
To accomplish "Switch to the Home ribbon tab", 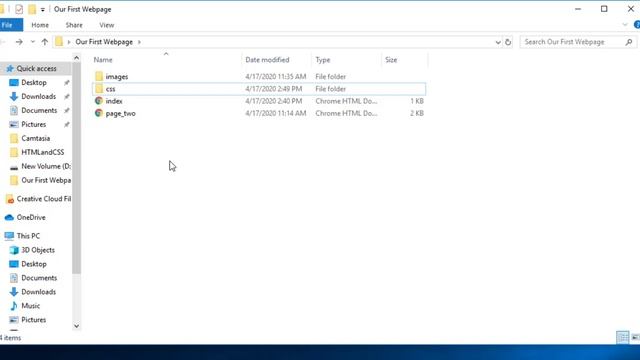I will click(40, 25).
